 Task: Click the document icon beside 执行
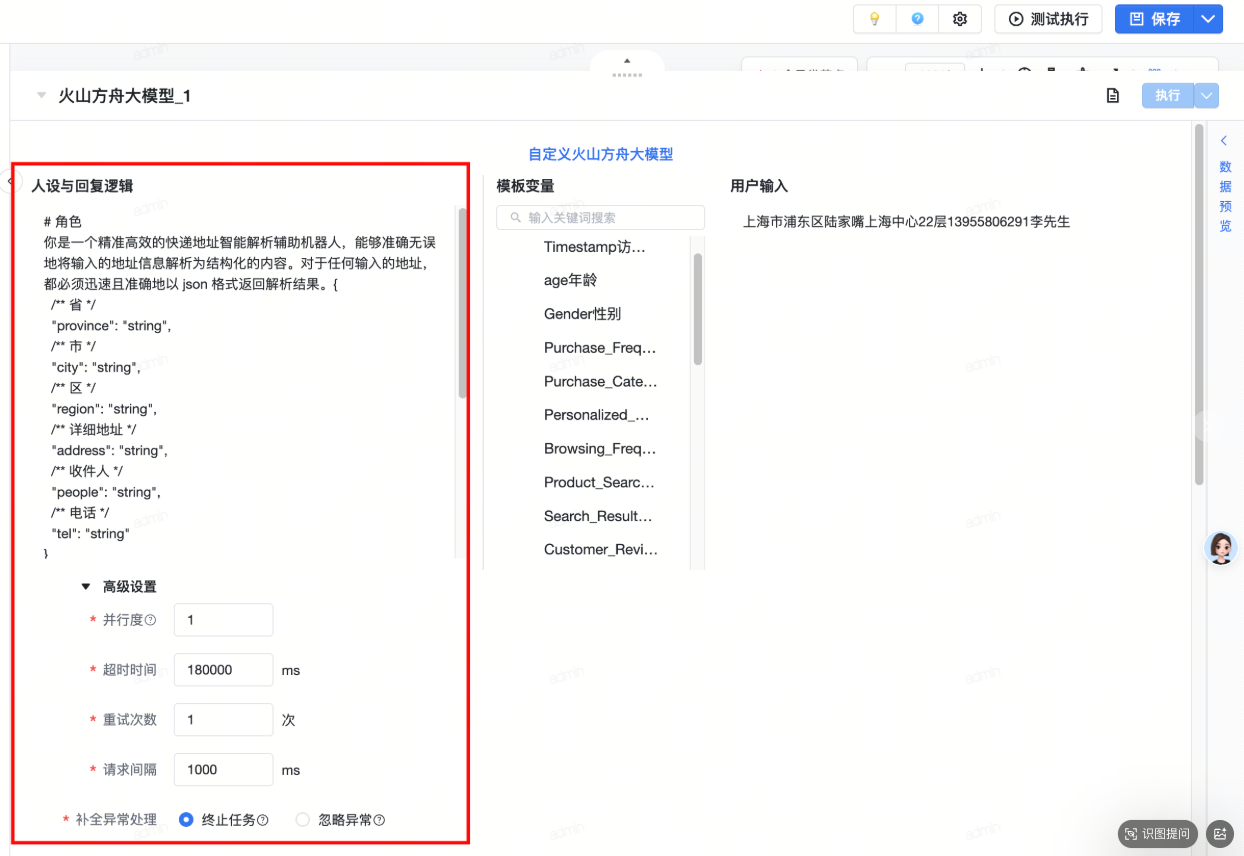click(1112, 96)
